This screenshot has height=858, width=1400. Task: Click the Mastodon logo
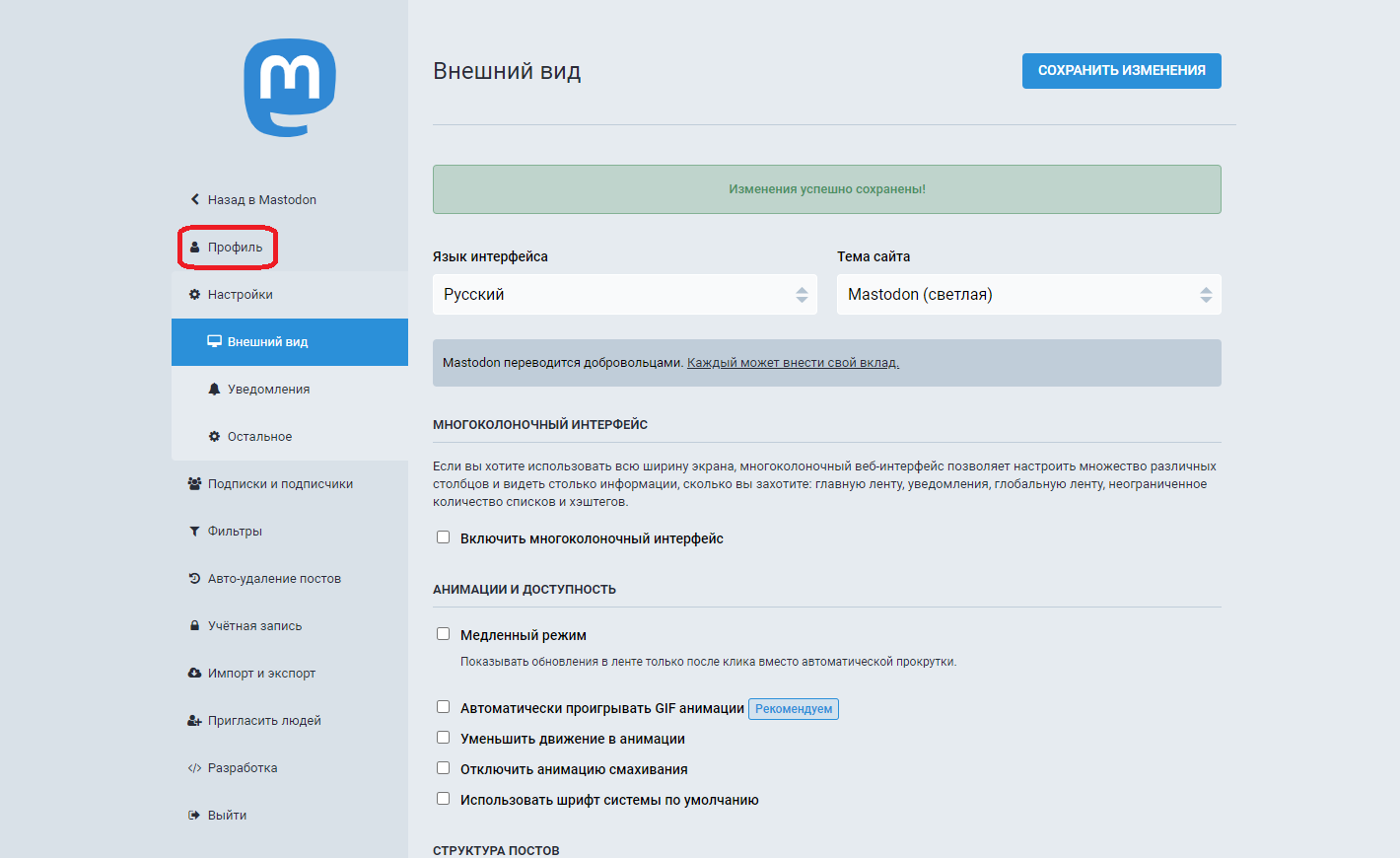click(x=290, y=88)
